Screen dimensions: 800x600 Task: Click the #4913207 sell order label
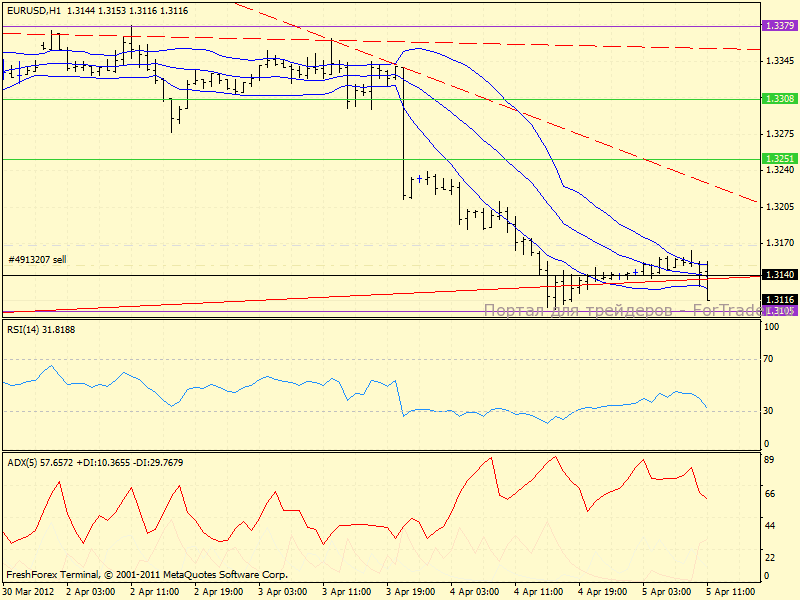37,260
